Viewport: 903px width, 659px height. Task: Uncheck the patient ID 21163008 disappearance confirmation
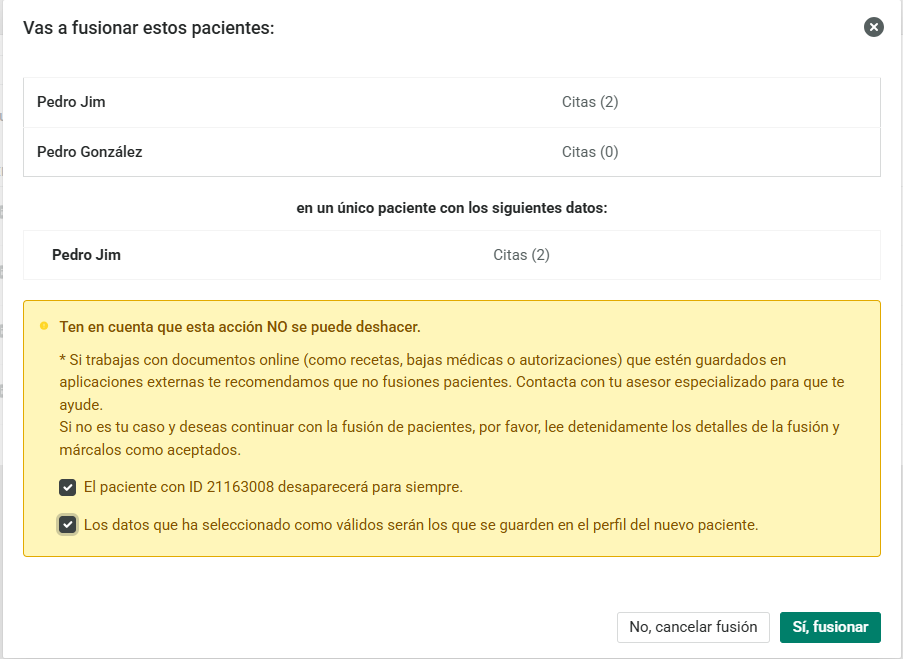click(67, 489)
